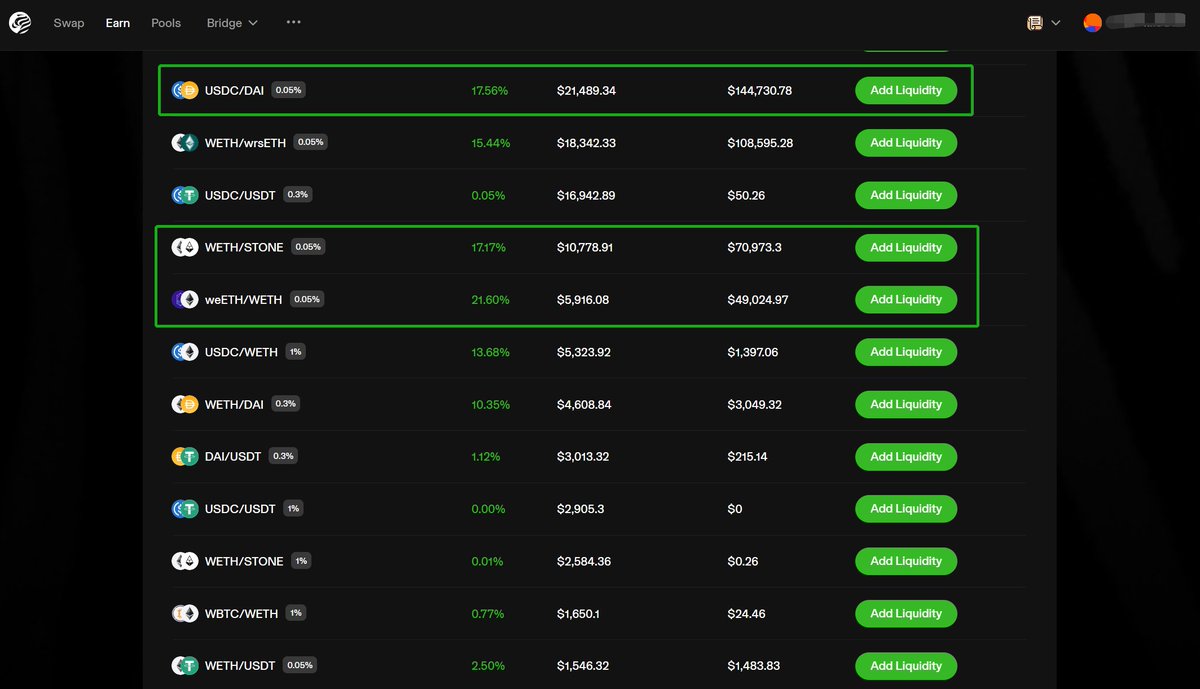Click the DAI/USDT token pair icon
Screen dimensions: 1200x689
tap(185, 456)
